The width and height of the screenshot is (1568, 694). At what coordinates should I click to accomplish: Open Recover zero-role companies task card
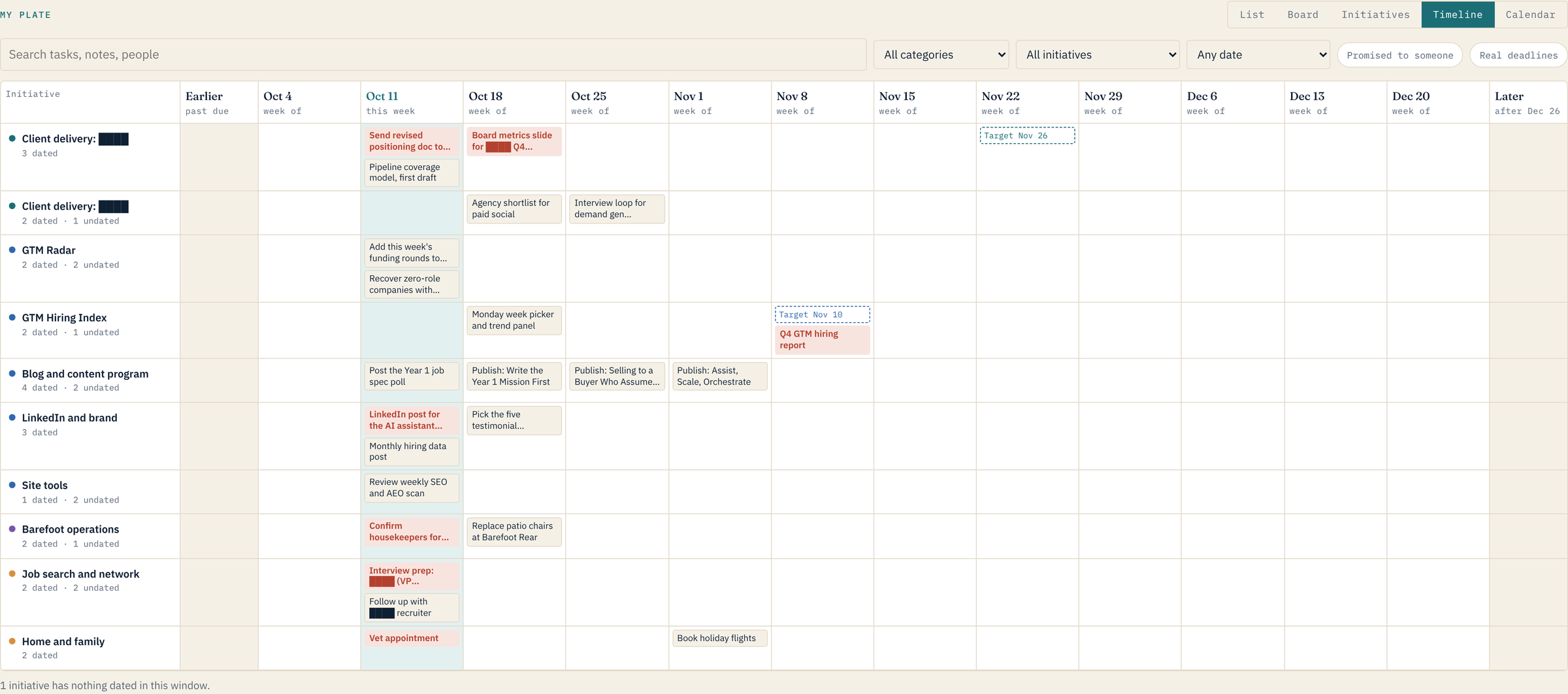(412, 284)
